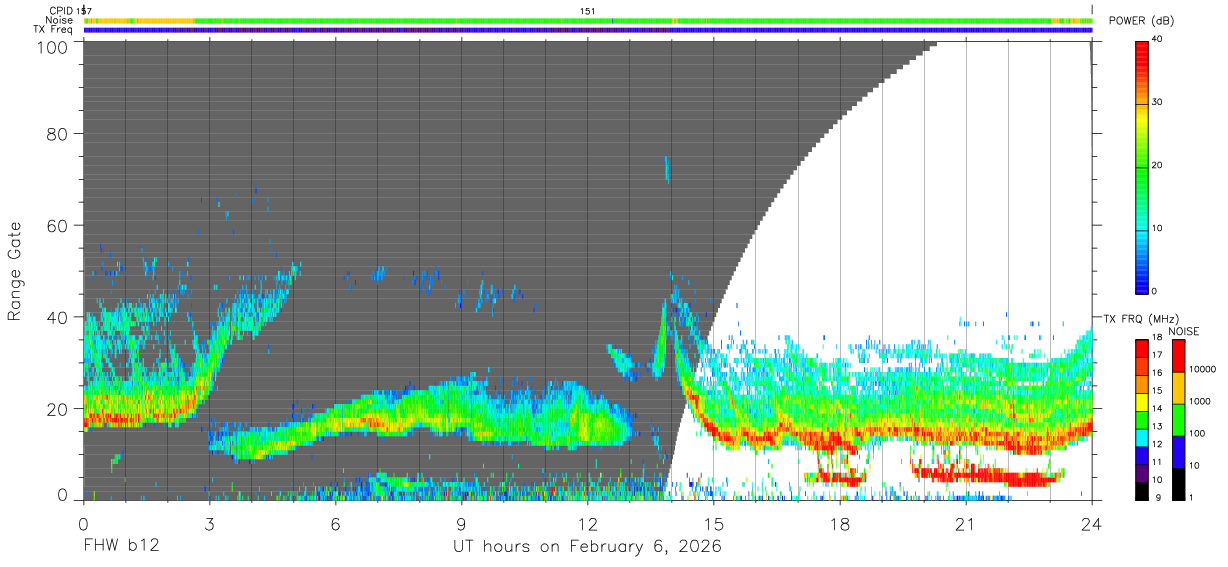Select the yellow 14-15 MHz frequency swatch

tap(1142, 402)
